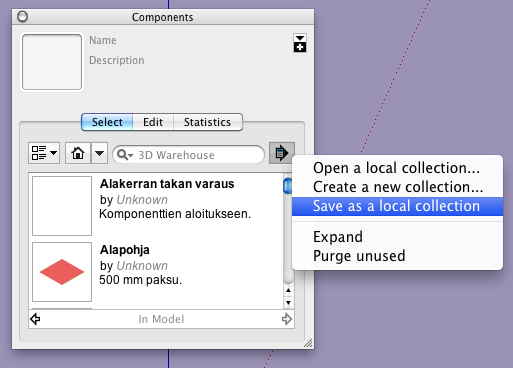513x368 pixels.
Task: Click the scrollbar down arrow
Action: 288,303
